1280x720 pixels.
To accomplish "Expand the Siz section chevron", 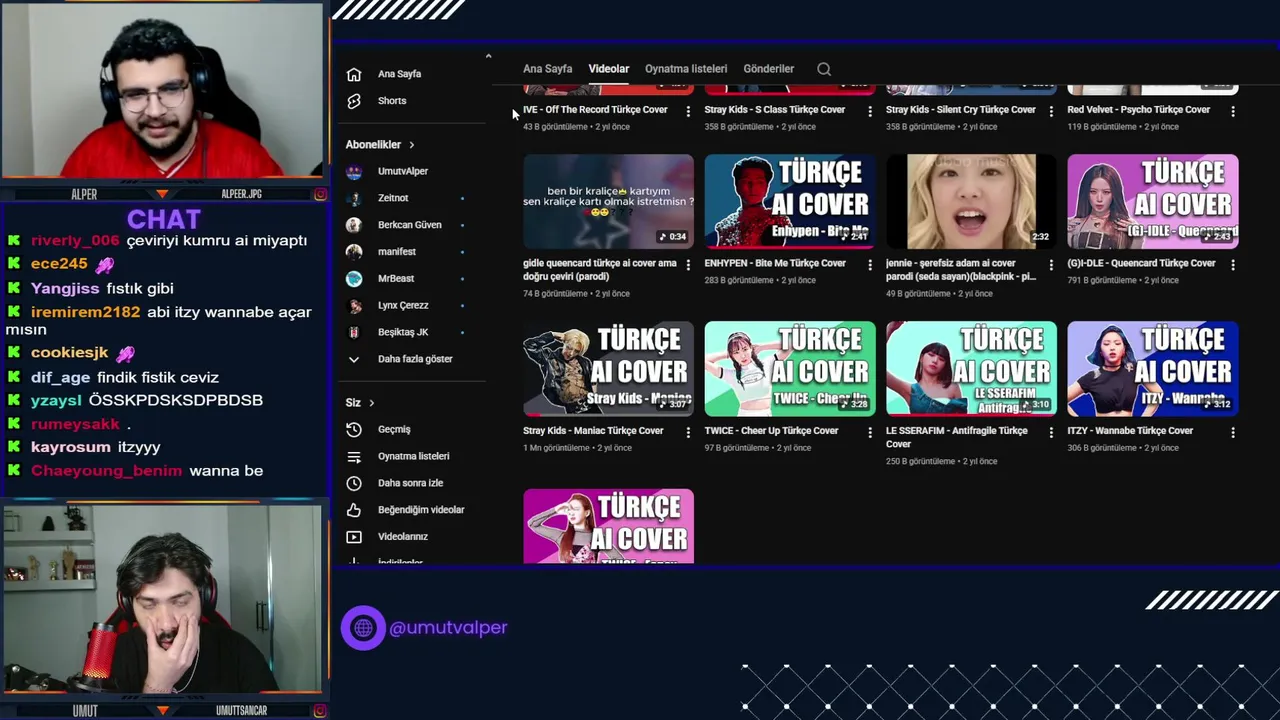I will (x=371, y=403).
